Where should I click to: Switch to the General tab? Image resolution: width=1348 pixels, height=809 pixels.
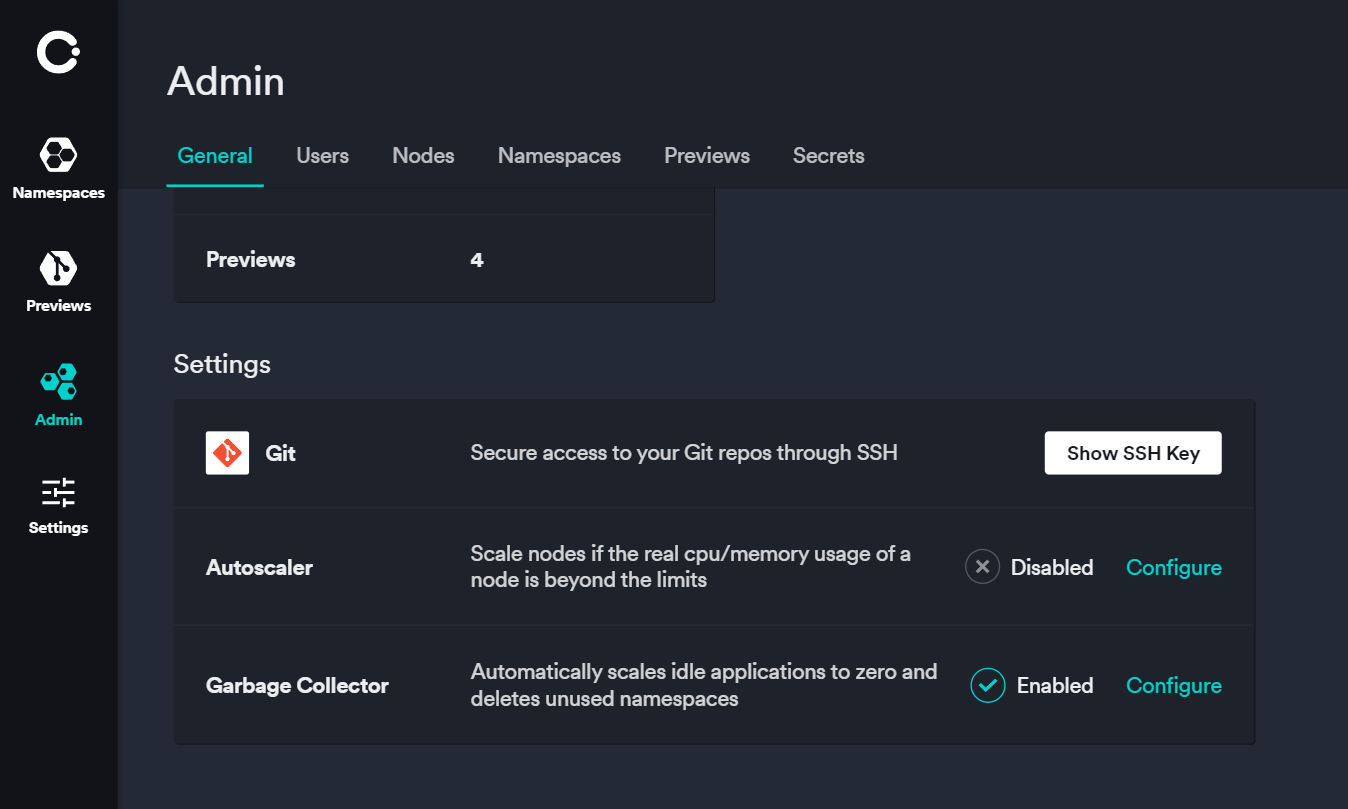(215, 156)
